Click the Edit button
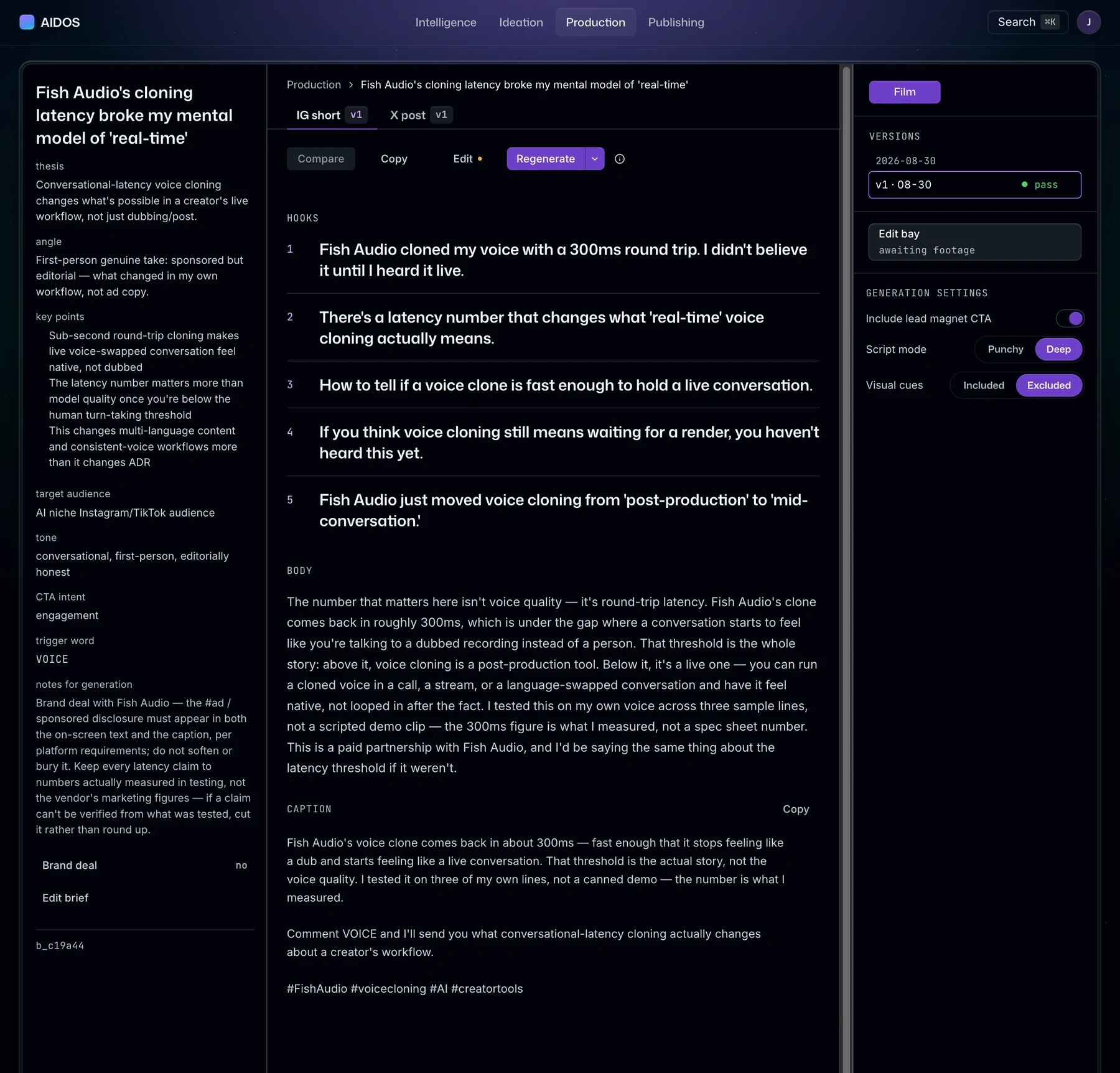The width and height of the screenshot is (1120, 1073). coord(467,159)
